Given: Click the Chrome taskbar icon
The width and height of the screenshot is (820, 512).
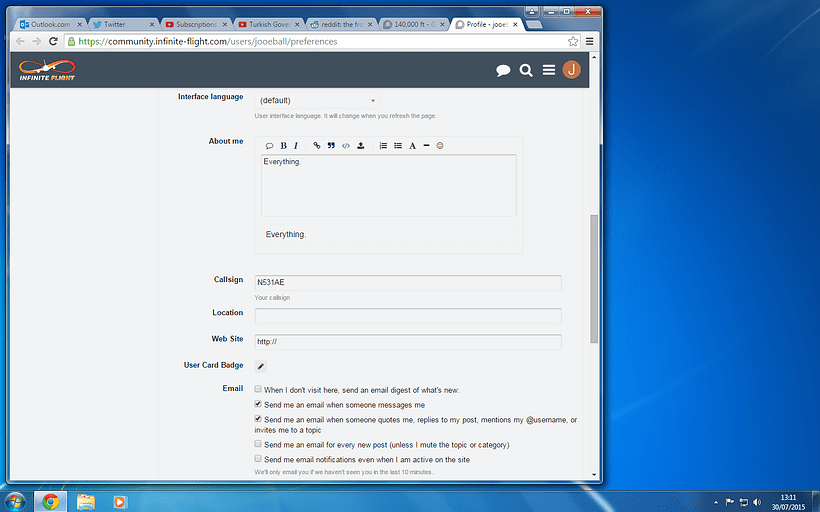Looking at the screenshot, I should click(51, 502).
